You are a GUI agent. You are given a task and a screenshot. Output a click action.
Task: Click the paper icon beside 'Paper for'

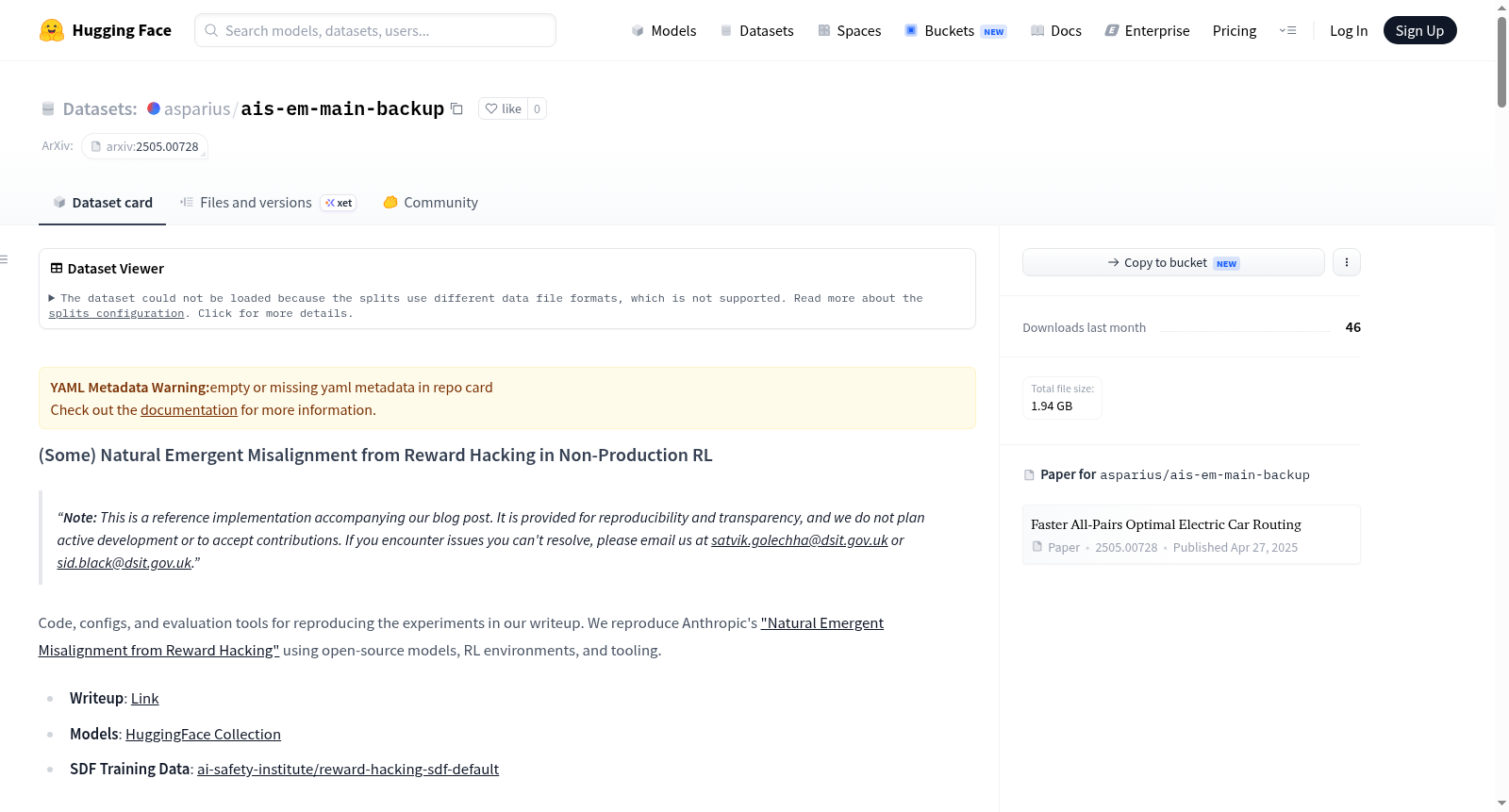(1029, 474)
